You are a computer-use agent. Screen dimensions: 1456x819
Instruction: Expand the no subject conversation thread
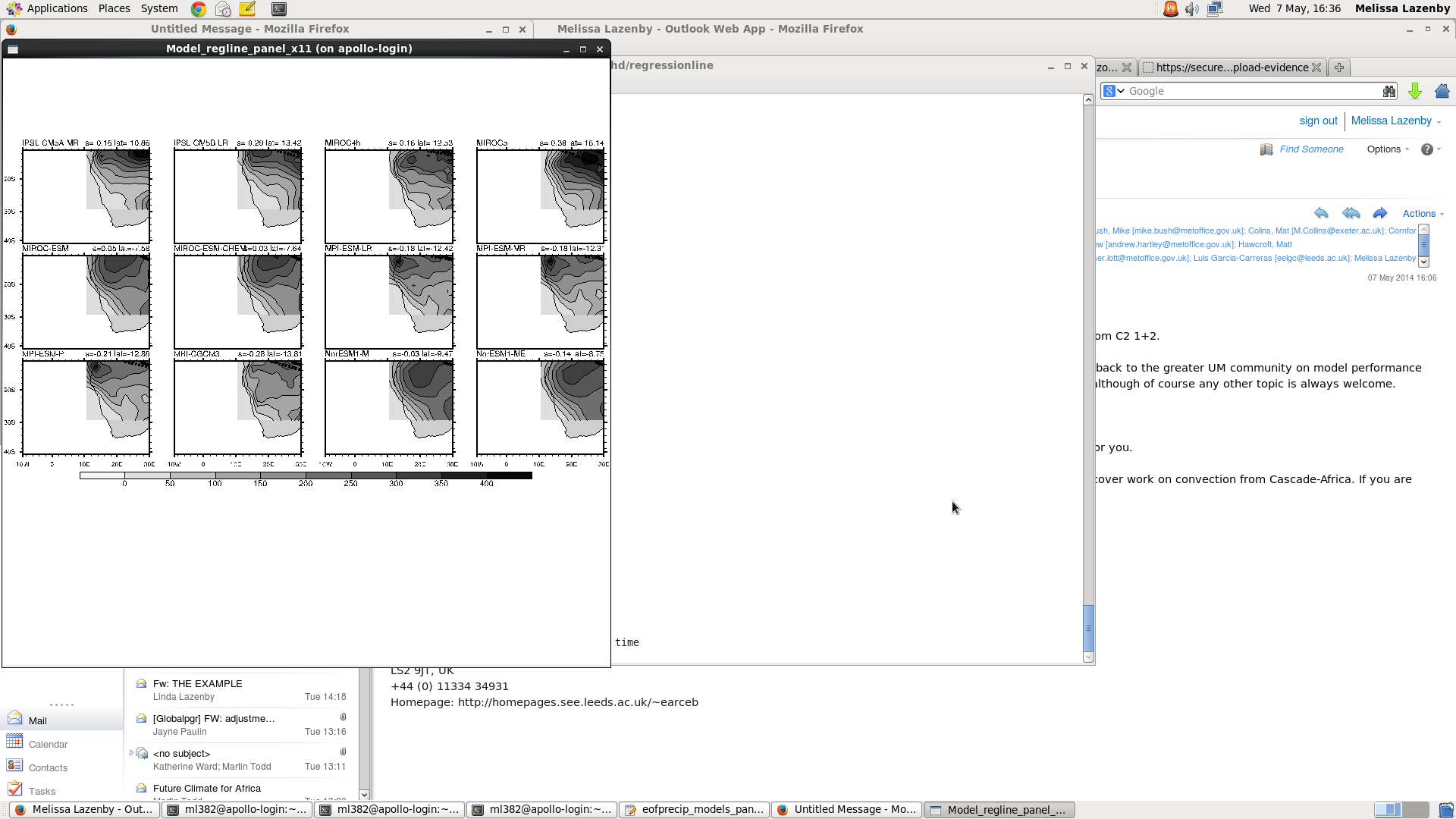[x=132, y=753]
